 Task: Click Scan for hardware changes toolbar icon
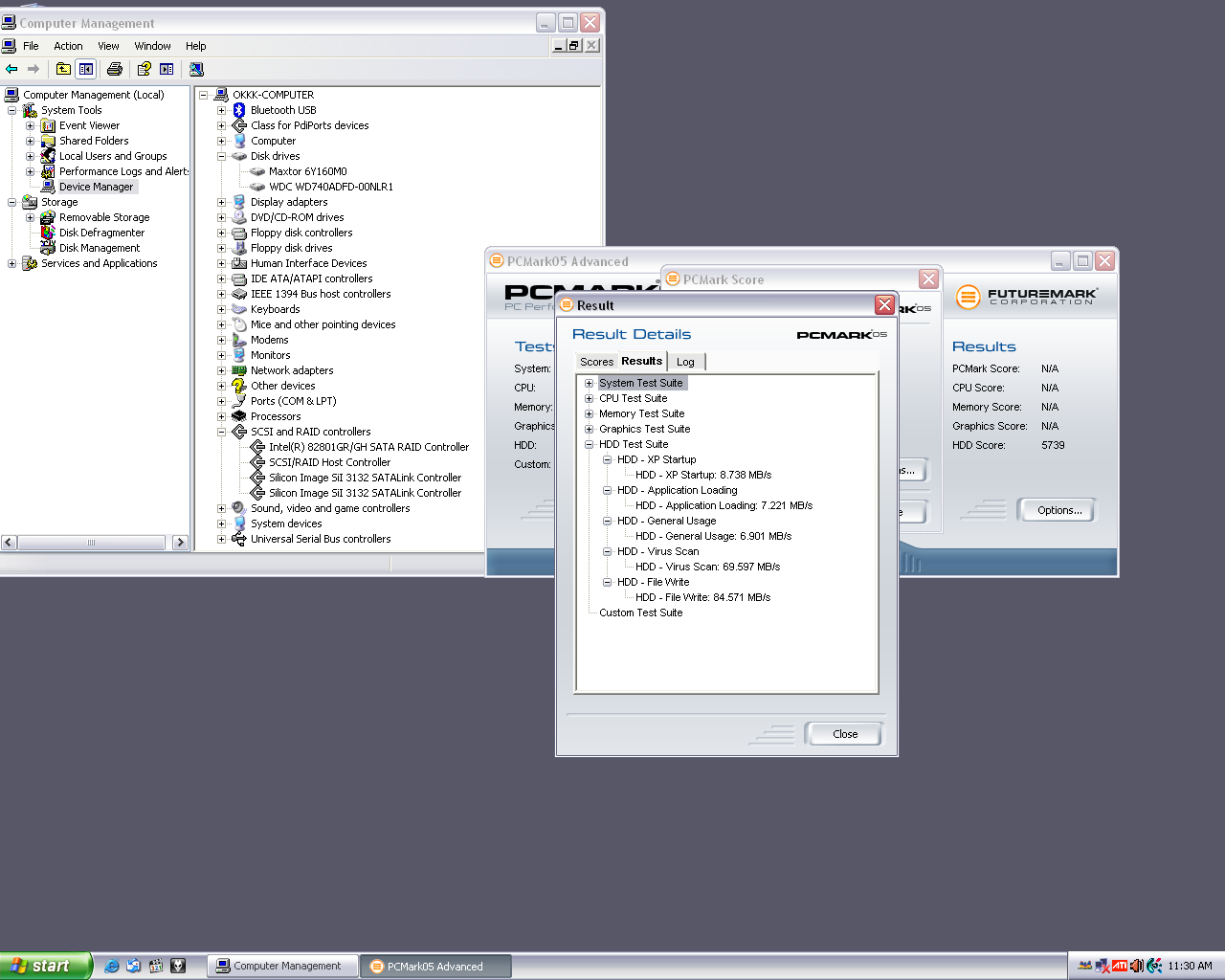click(x=196, y=69)
